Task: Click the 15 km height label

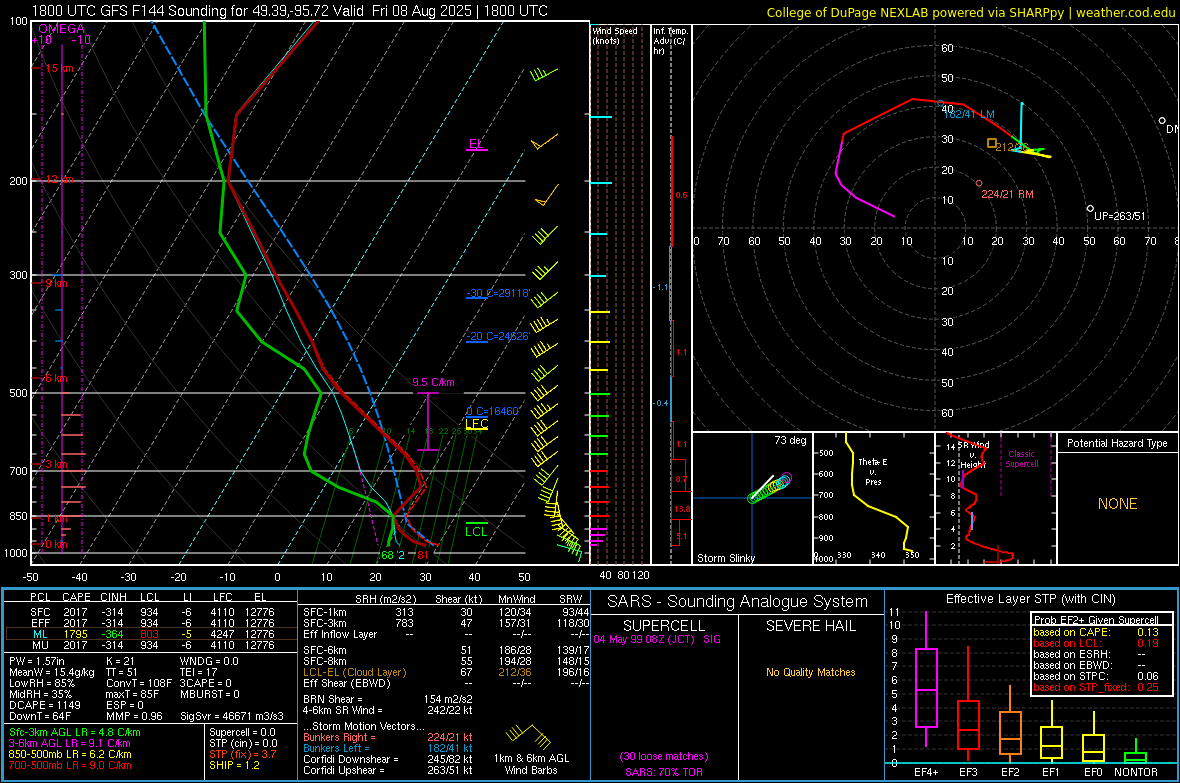Action: pyautogui.click(x=59, y=69)
